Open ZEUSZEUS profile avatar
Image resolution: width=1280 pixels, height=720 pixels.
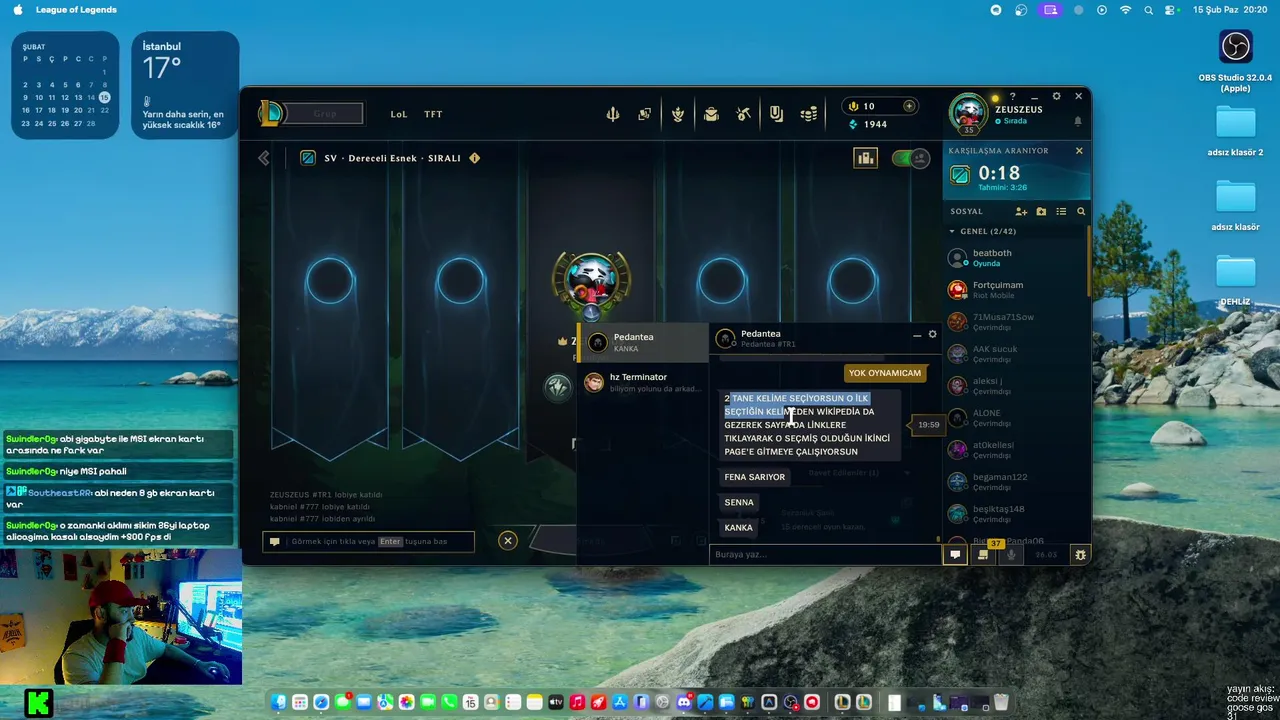coord(968,113)
